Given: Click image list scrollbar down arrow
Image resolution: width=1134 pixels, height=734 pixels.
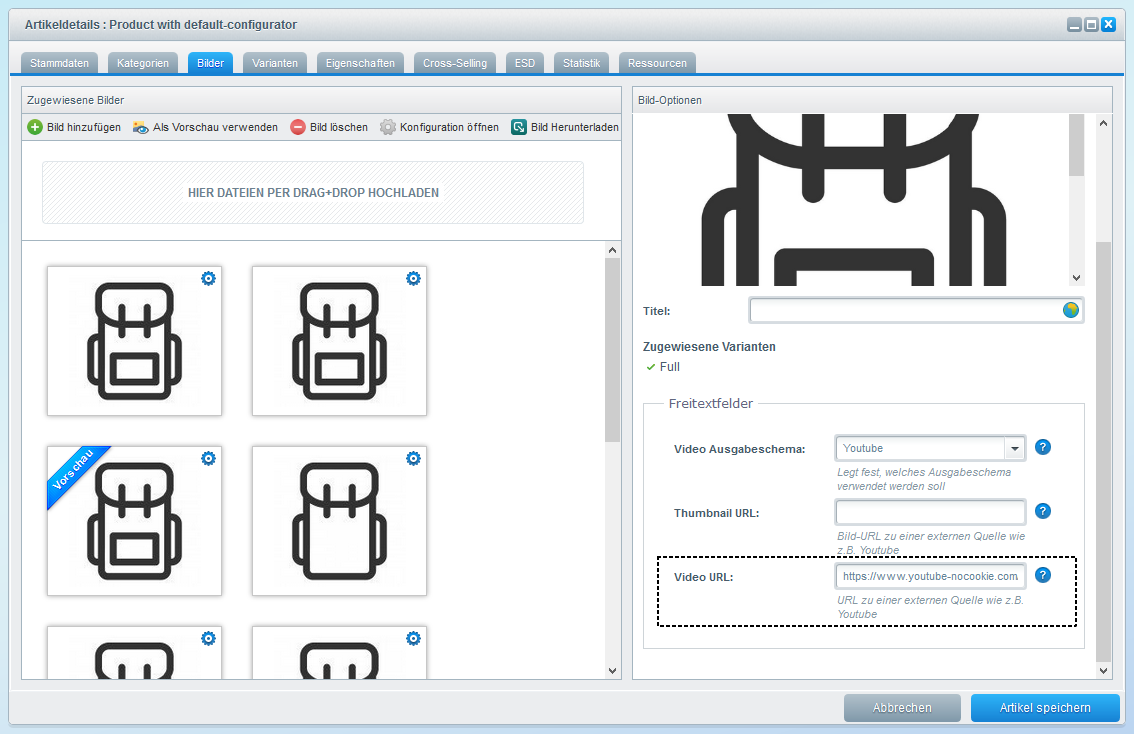Looking at the screenshot, I should tap(613, 670).
